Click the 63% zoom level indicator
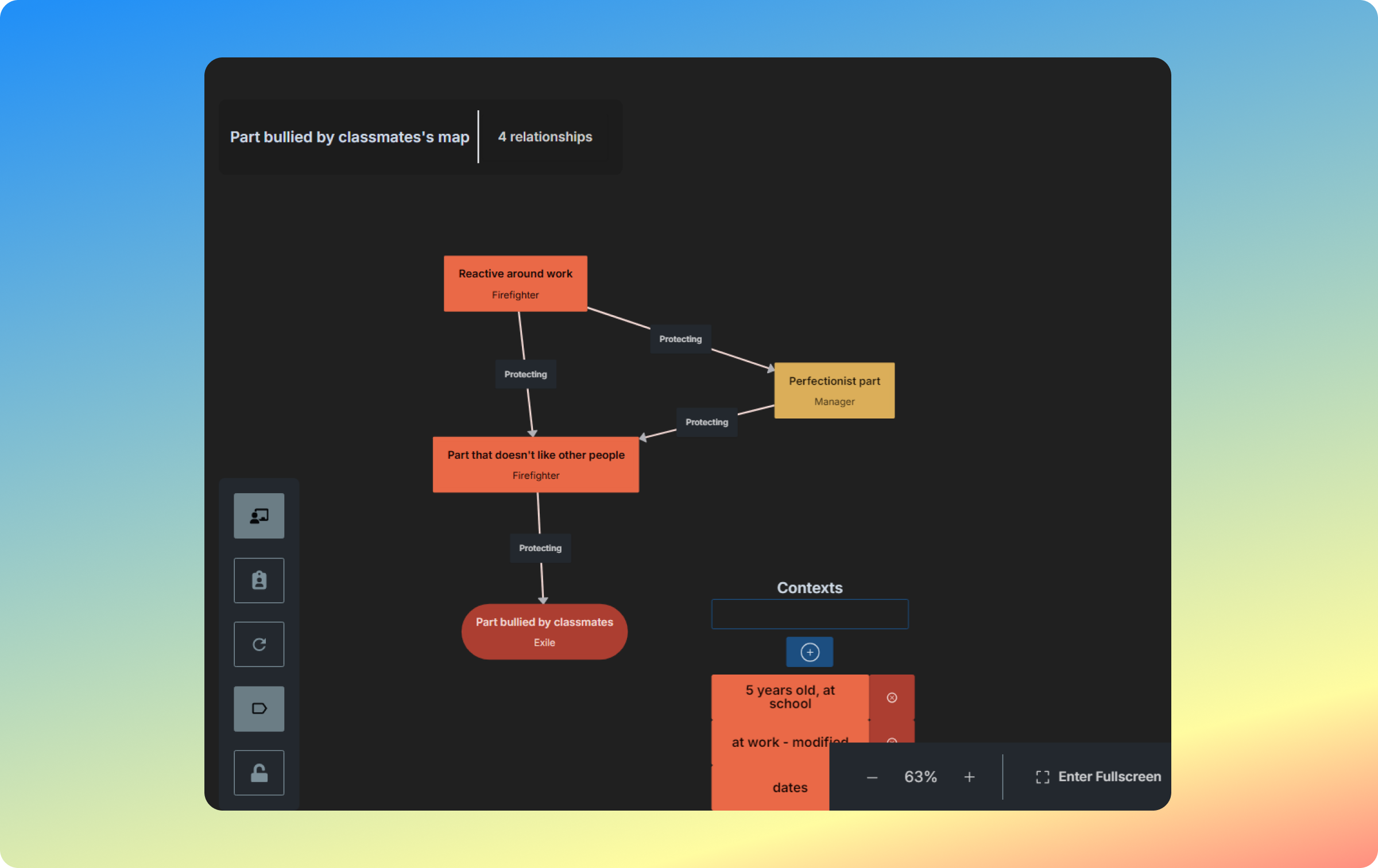Screen dimensions: 1378x868 point(920,777)
